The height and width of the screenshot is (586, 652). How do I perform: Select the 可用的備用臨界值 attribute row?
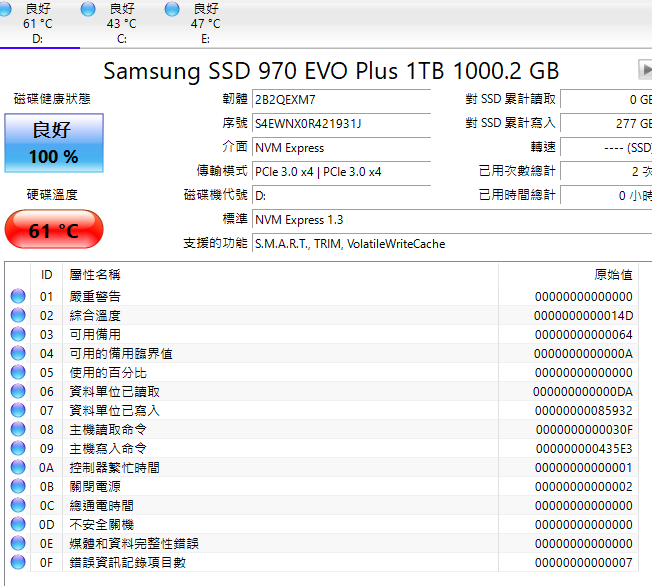322,354
